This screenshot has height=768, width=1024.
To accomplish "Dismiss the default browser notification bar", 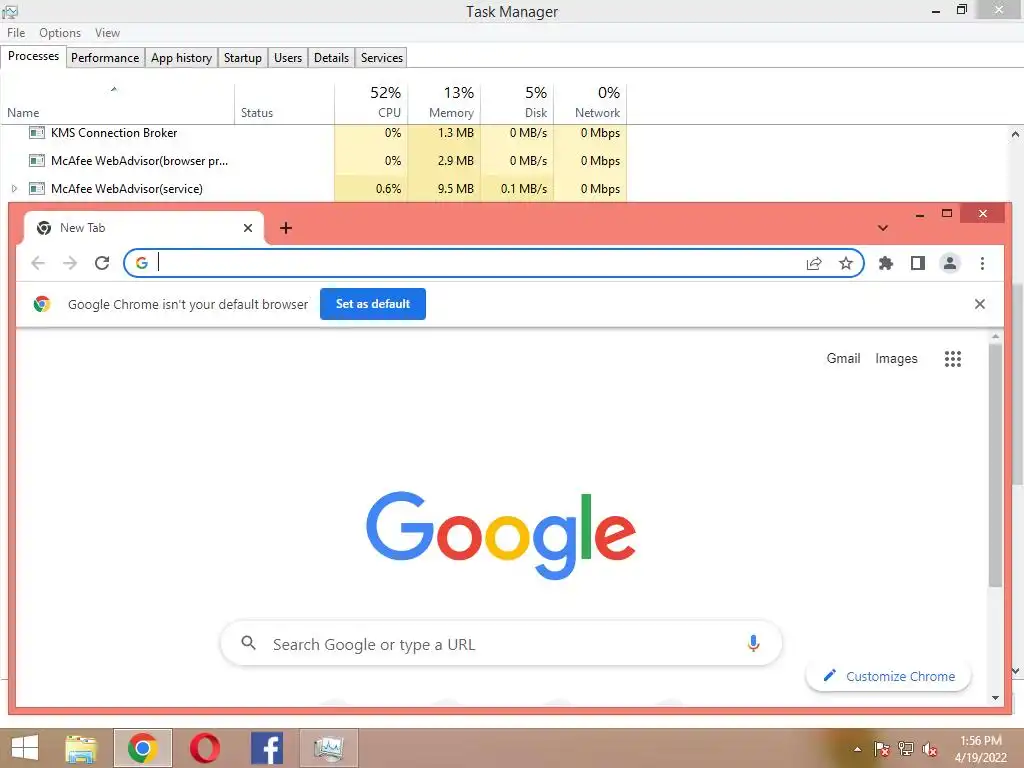I will click(980, 304).
